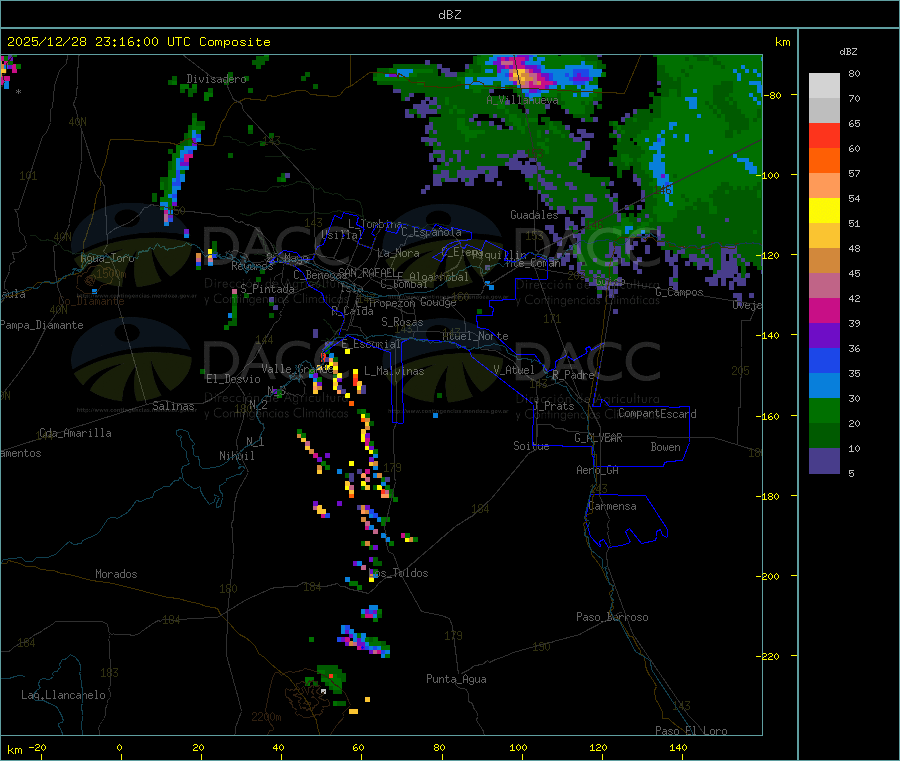This screenshot has height=761, width=900.
Task: Click the 140 tick on the horizontal axis
Action: (x=678, y=747)
